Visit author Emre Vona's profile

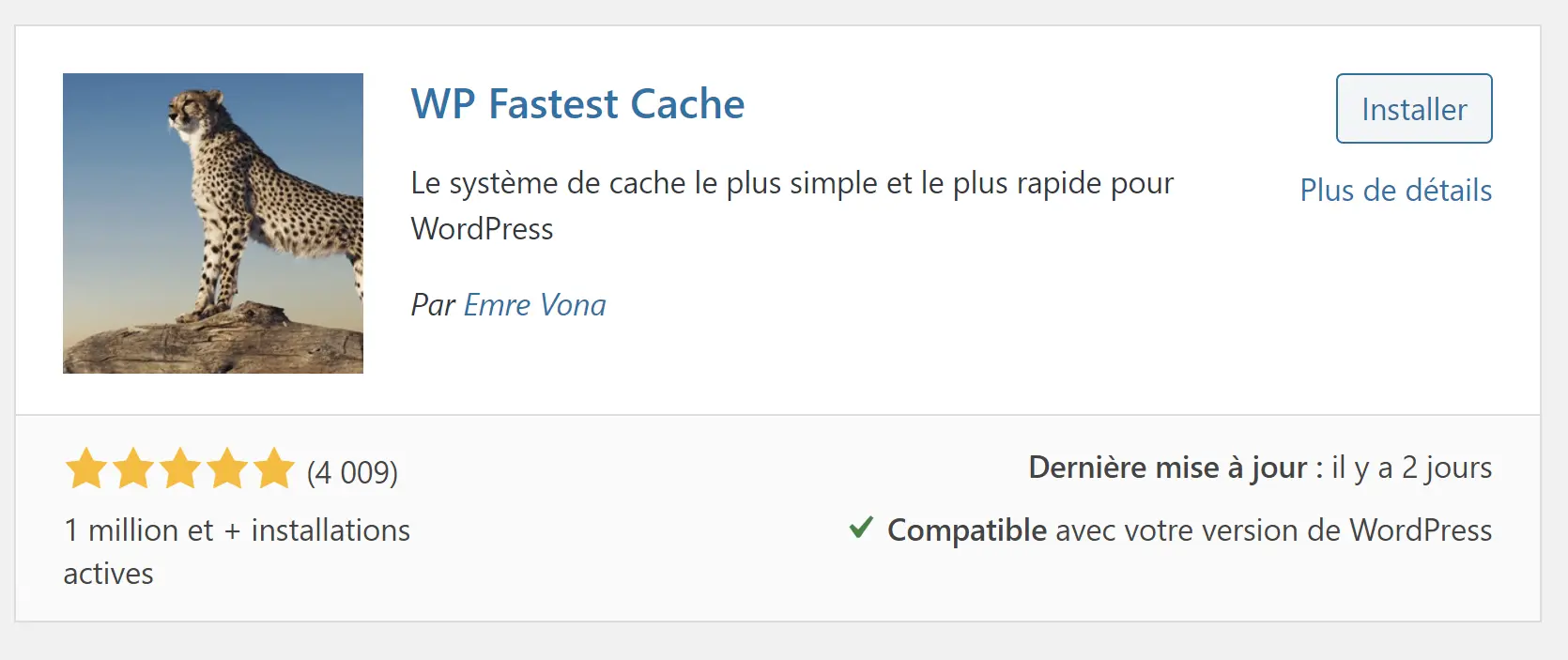pos(534,304)
